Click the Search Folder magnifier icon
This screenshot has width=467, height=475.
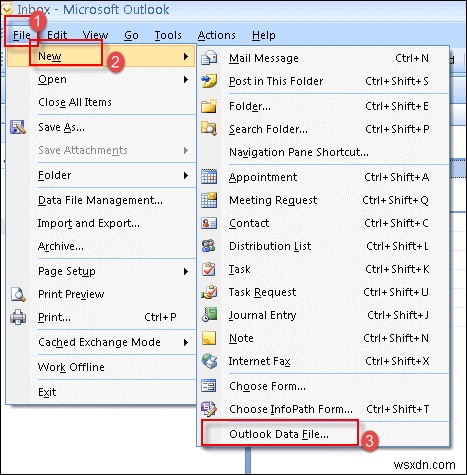pos(209,129)
